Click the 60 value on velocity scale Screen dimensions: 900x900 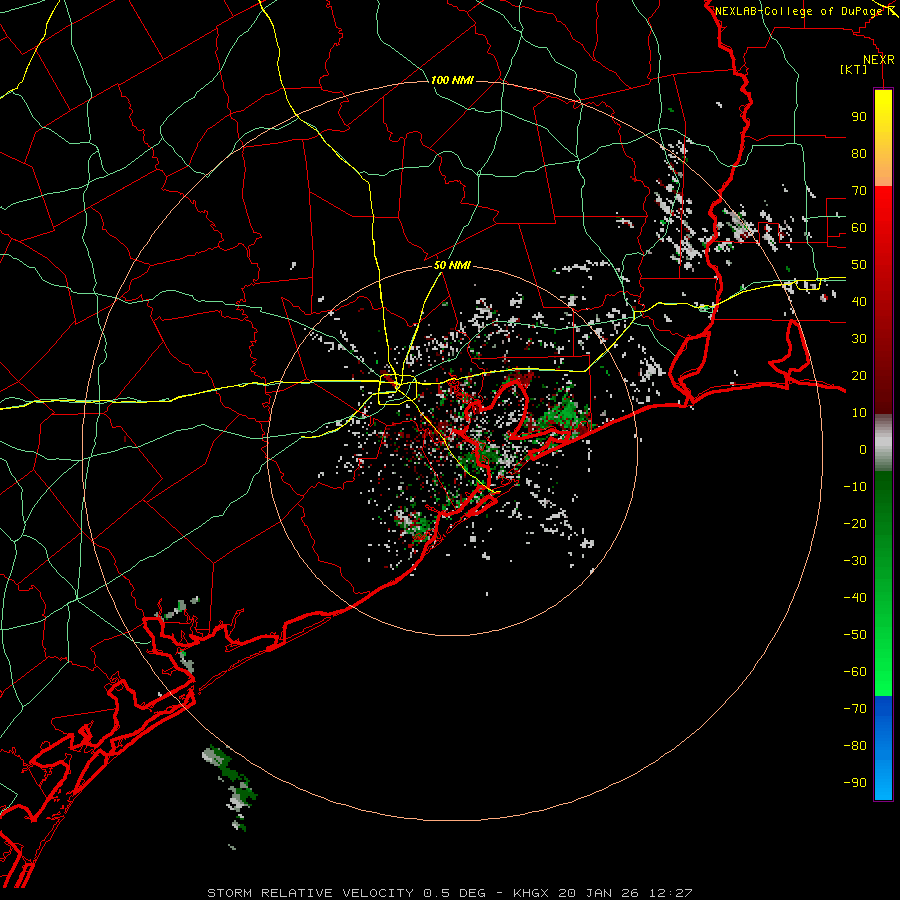click(x=859, y=227)
